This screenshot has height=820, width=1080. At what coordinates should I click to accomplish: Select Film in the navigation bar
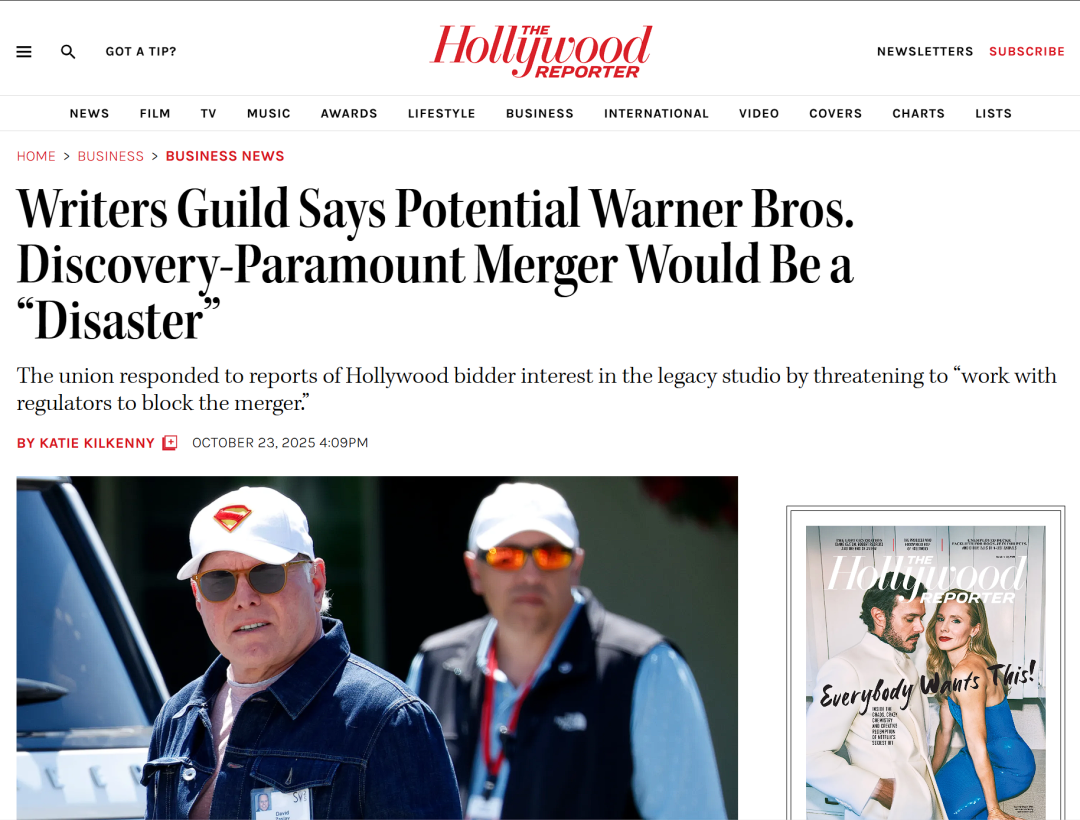point(155,114)
